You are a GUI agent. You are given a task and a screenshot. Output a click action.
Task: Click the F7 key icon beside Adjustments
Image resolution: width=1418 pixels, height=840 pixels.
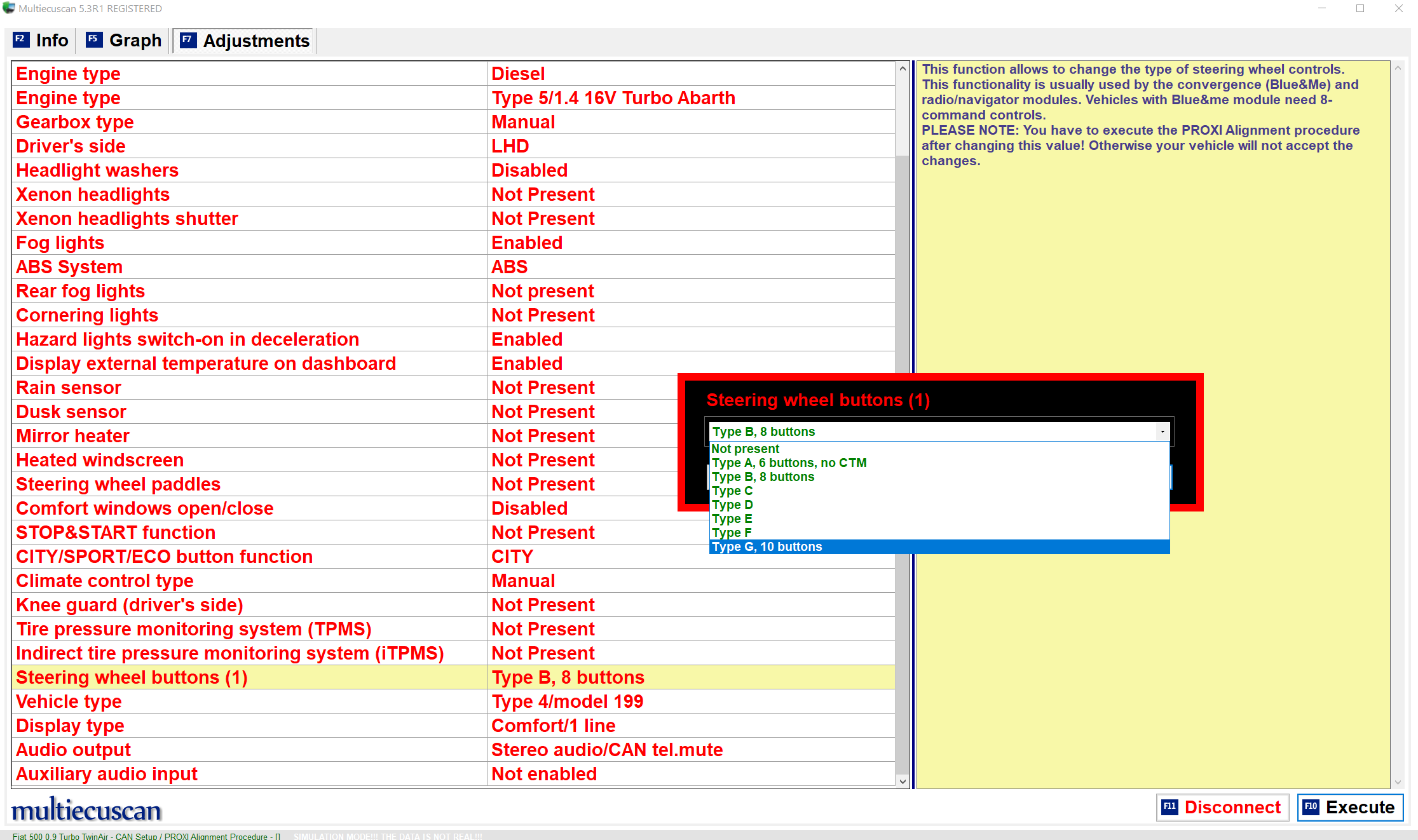pos(187,40)
